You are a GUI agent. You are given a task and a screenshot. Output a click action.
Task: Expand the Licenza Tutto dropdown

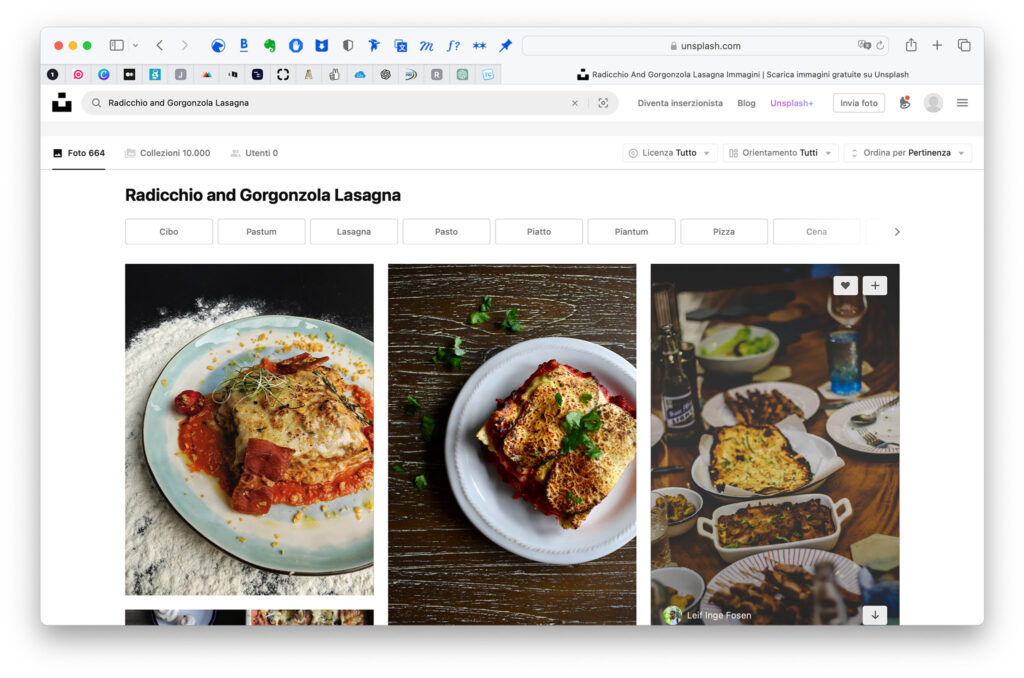point(669,153)
